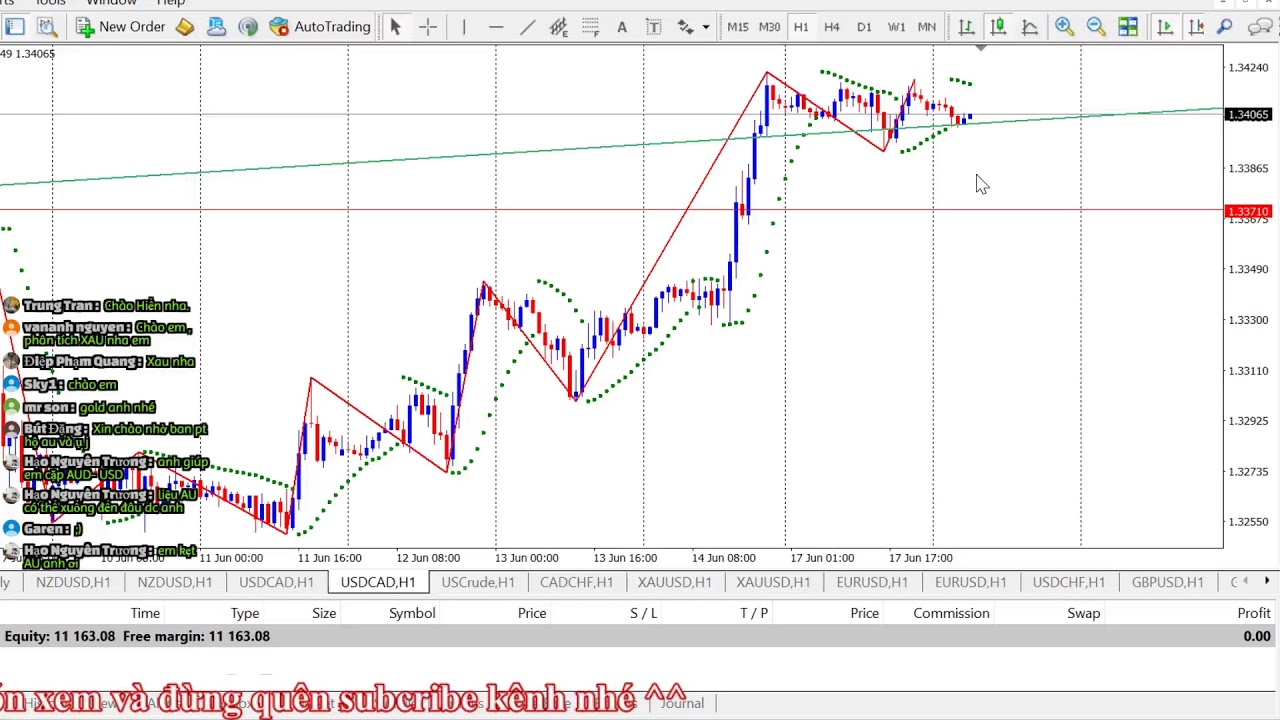Sort orders by Type column
Image resolution: width=1280 pixels, height=720 pixels.
point(245,613)
